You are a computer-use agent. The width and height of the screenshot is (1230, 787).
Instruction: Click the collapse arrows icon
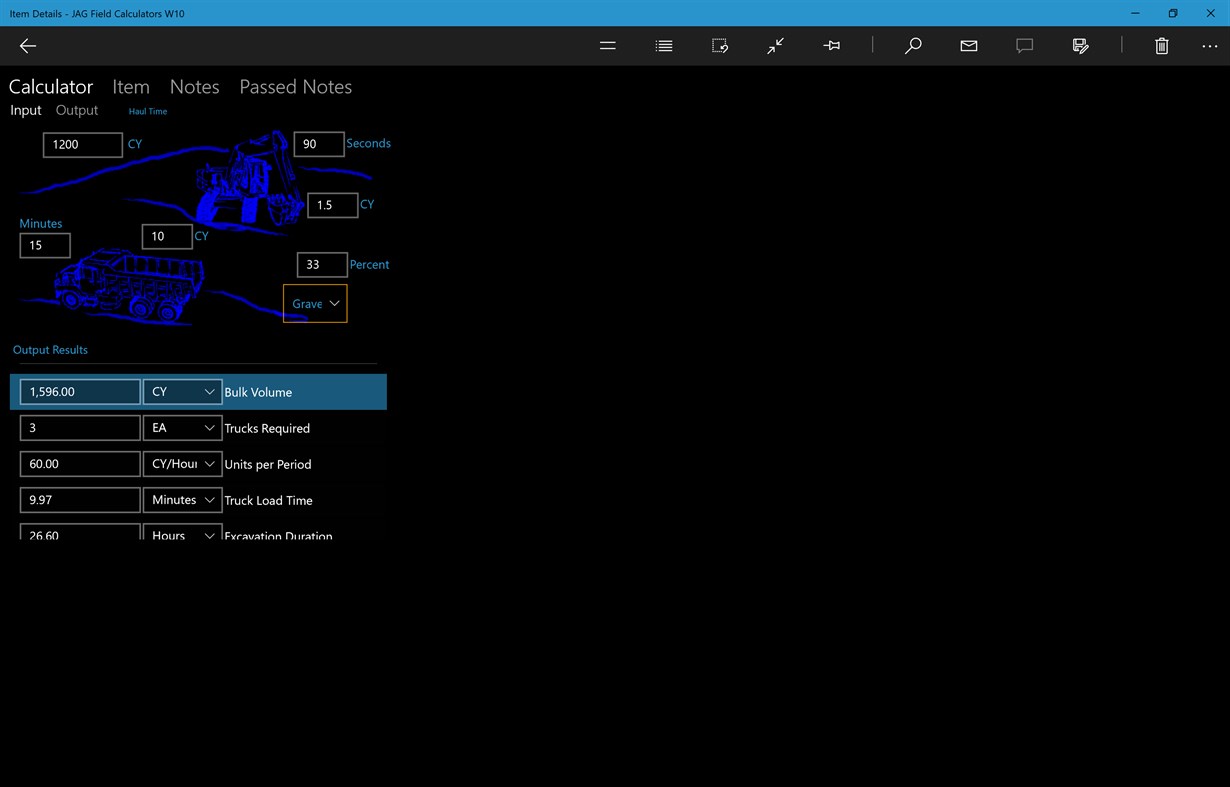coord(775,46)
